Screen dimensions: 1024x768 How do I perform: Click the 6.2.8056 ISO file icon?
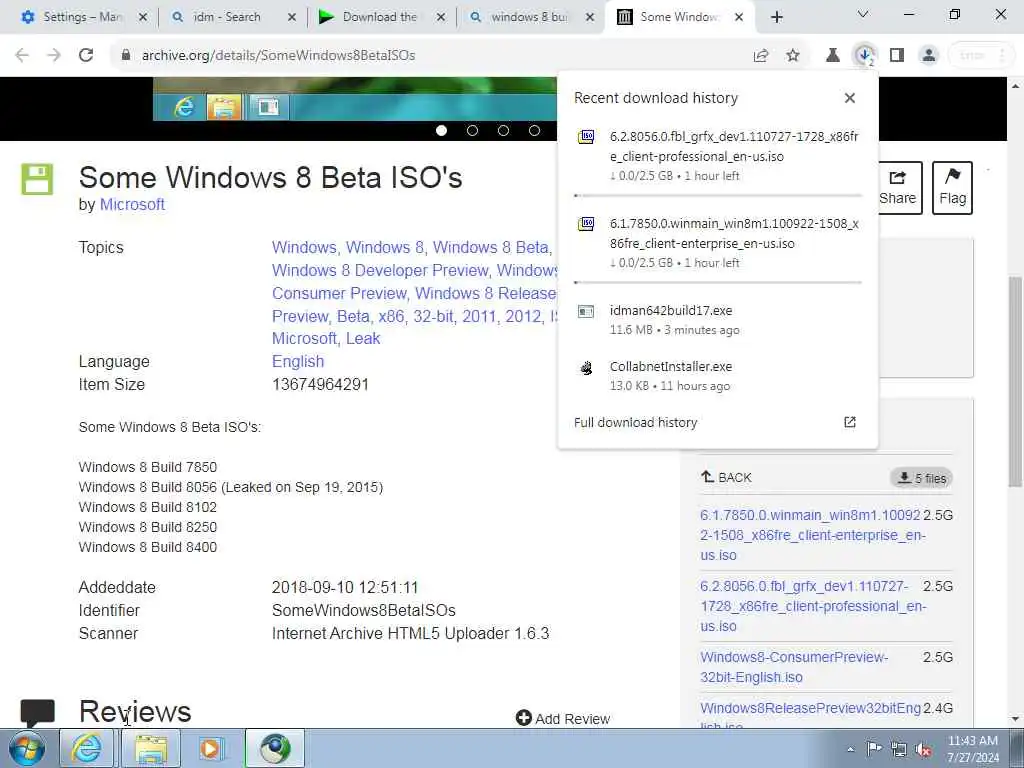click(586, 137)
